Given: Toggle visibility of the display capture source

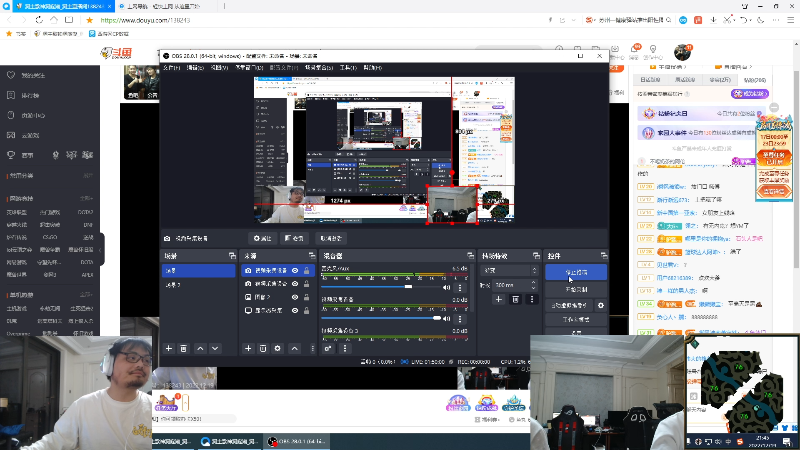Looking at the screenshot, I should click(295, 310).
